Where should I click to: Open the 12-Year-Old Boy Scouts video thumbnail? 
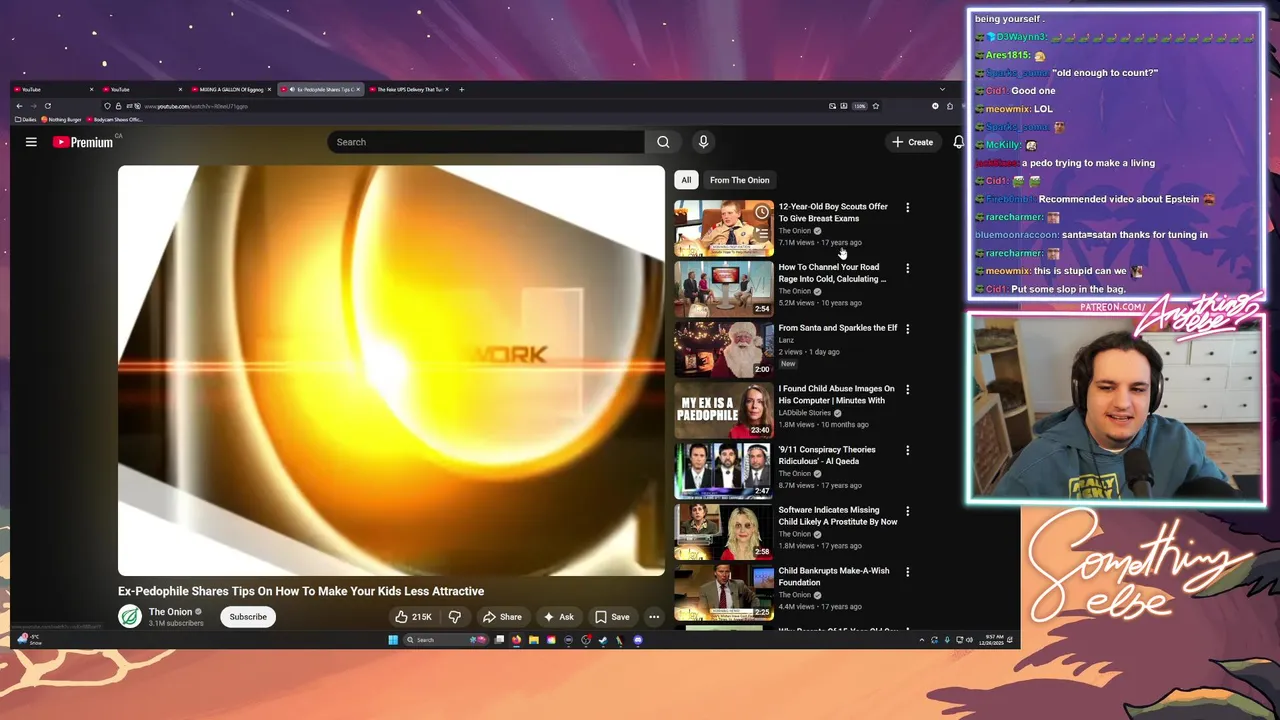(x=724, y=228)
